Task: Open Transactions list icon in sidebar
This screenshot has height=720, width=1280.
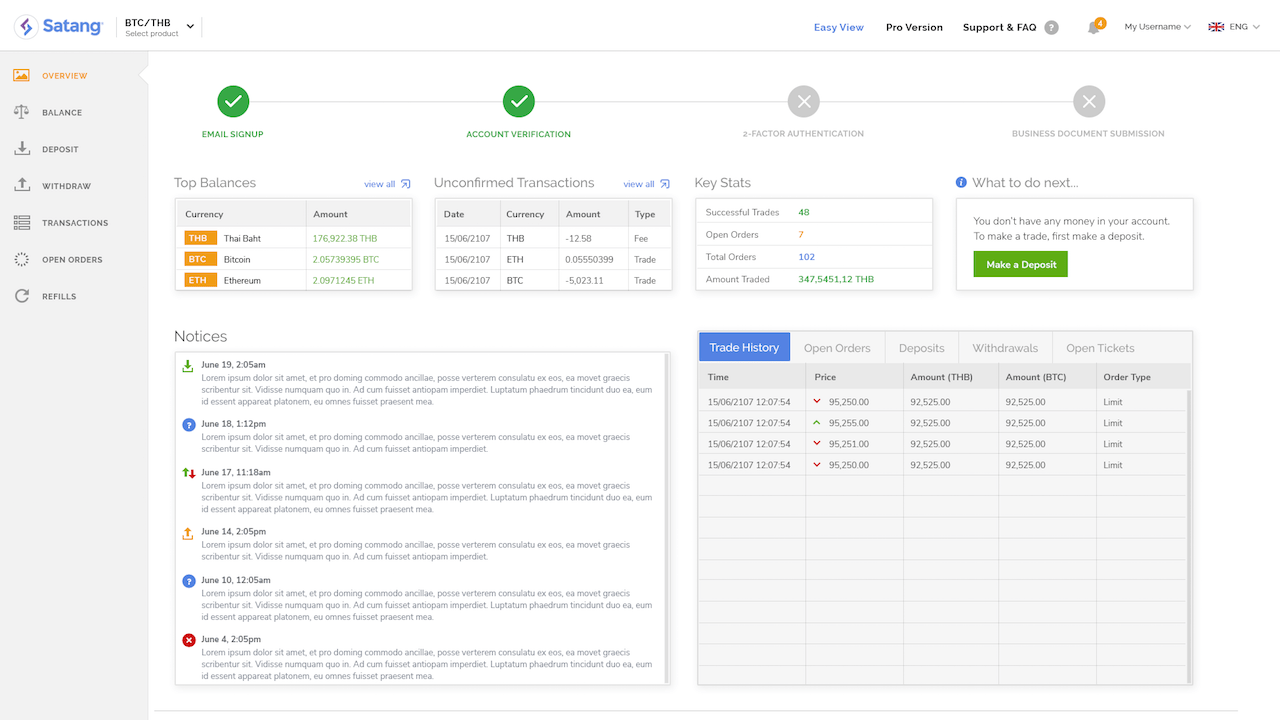Action: [21, 223]
